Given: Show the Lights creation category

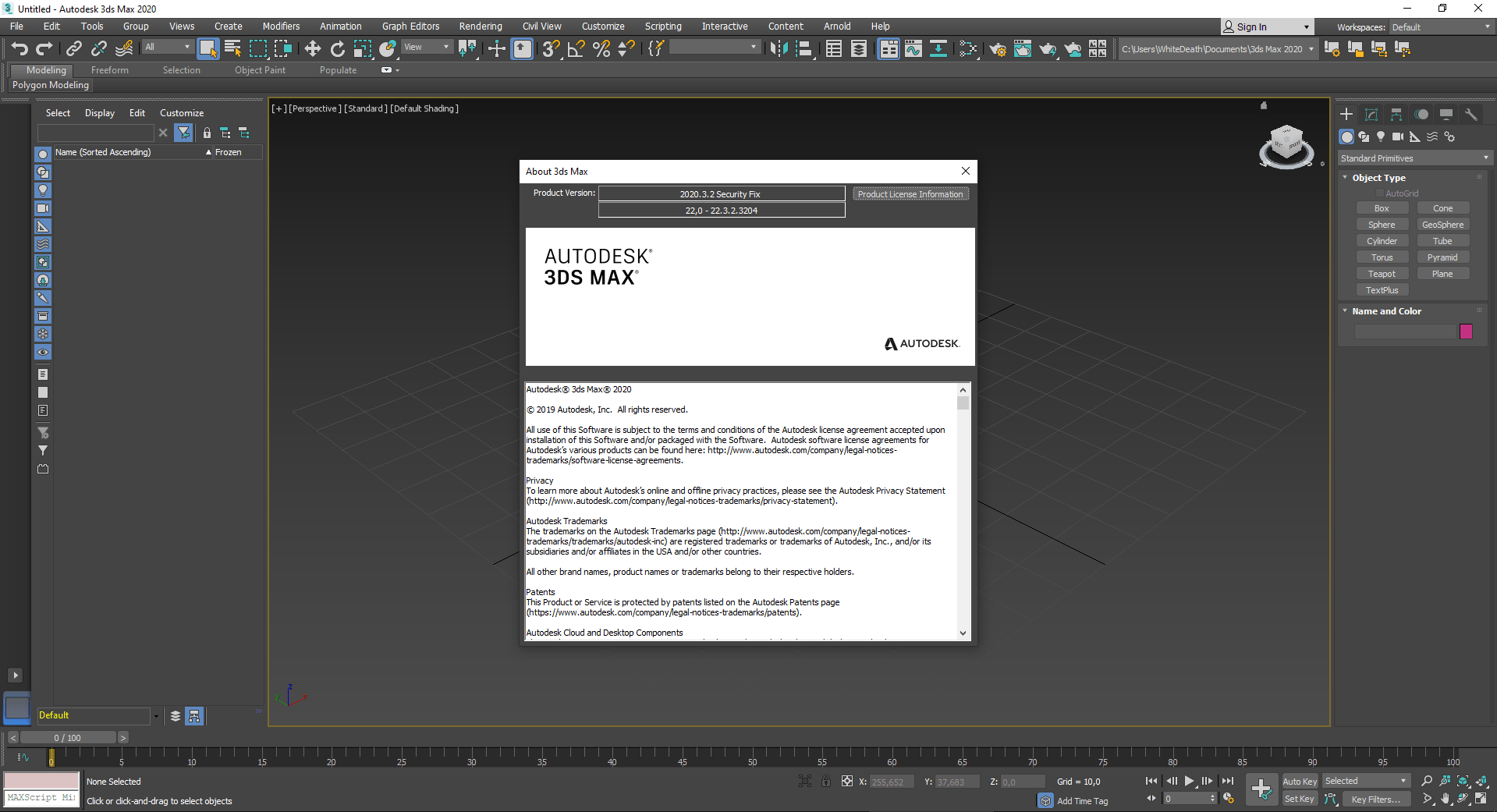Looking at the screenshot, I should 1381,137.
